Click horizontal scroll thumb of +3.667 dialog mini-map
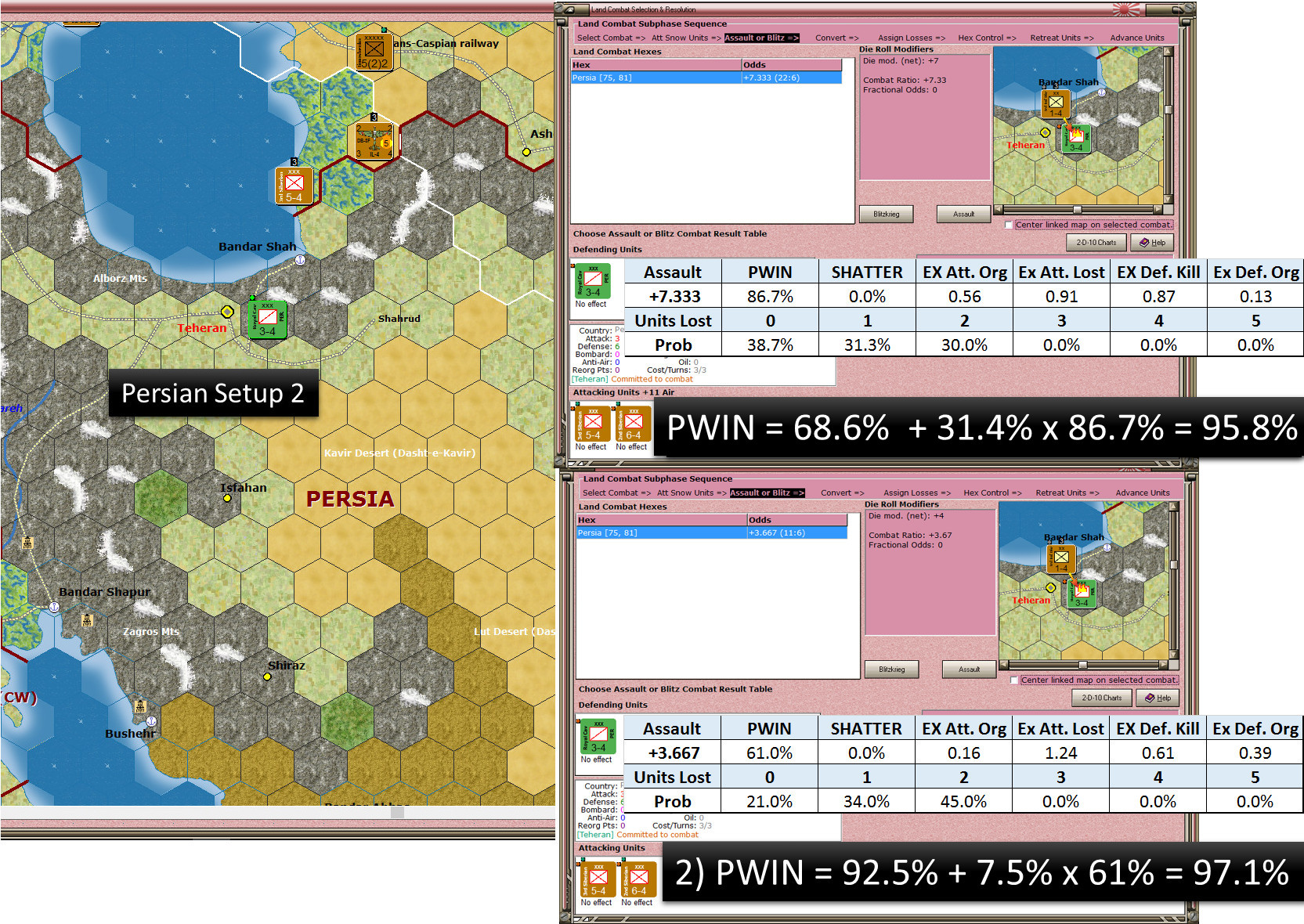 pyautogui.click(x=1083, y=665)
